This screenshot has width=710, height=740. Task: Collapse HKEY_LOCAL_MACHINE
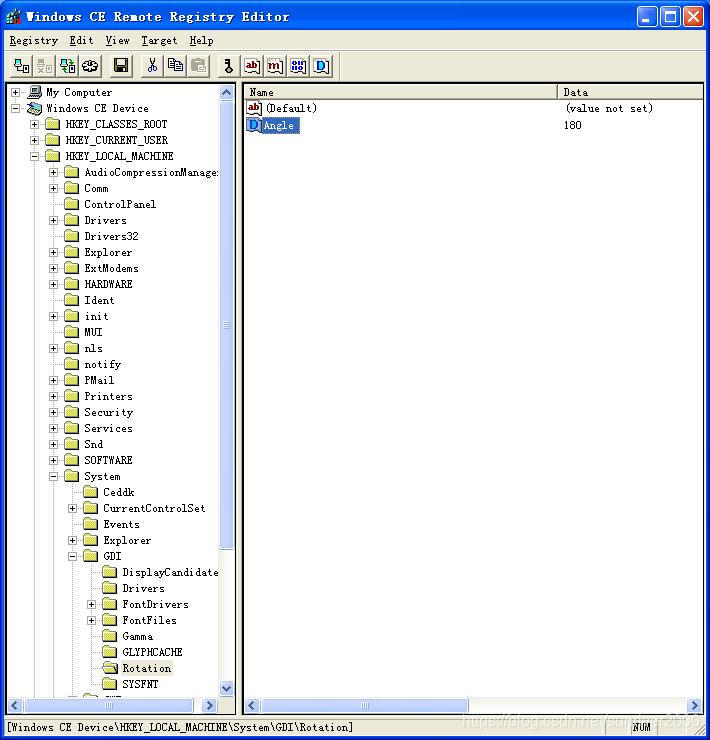click(x=34, y=156)
